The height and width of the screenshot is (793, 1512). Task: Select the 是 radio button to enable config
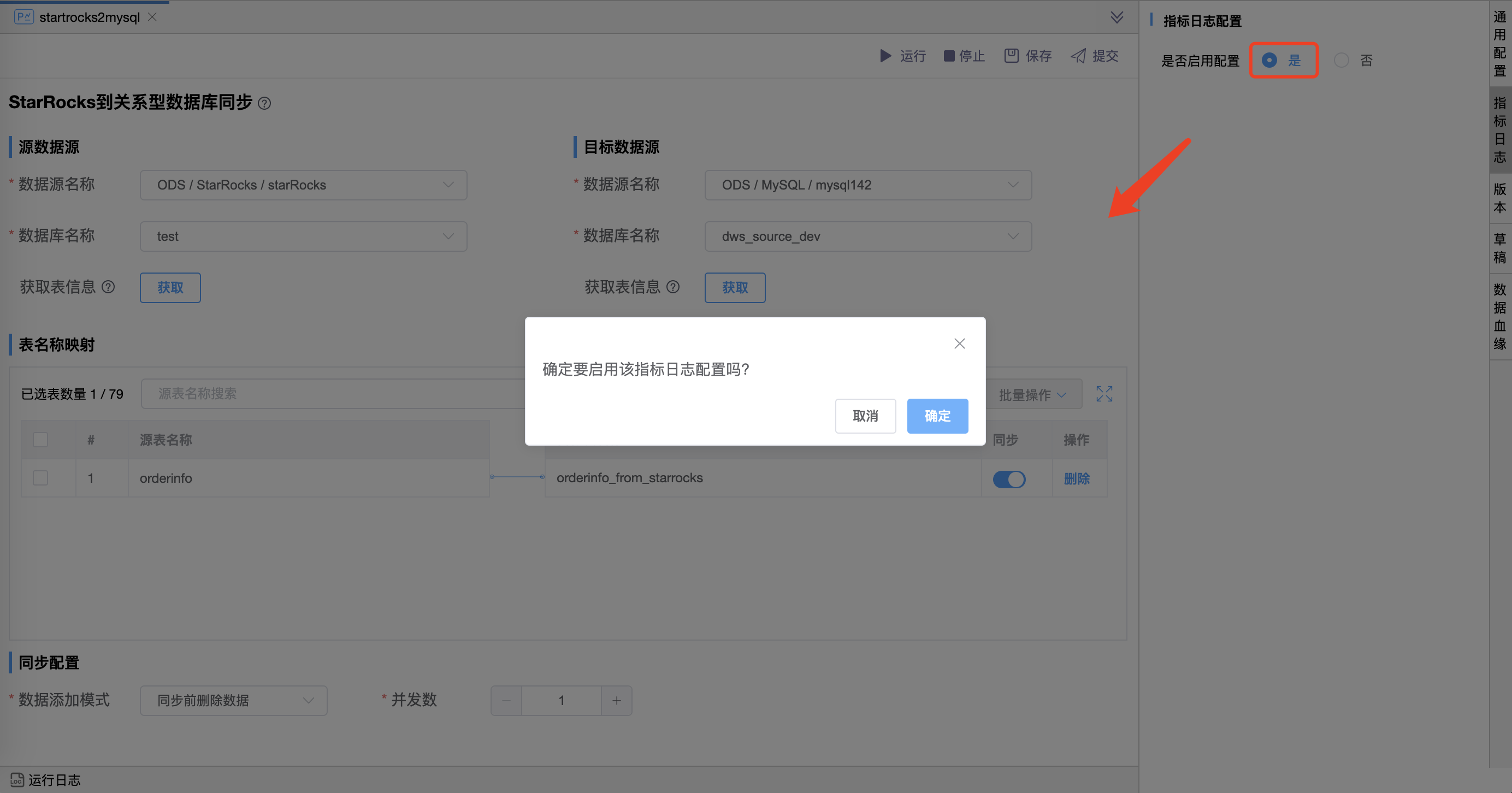coord(1269,60)
